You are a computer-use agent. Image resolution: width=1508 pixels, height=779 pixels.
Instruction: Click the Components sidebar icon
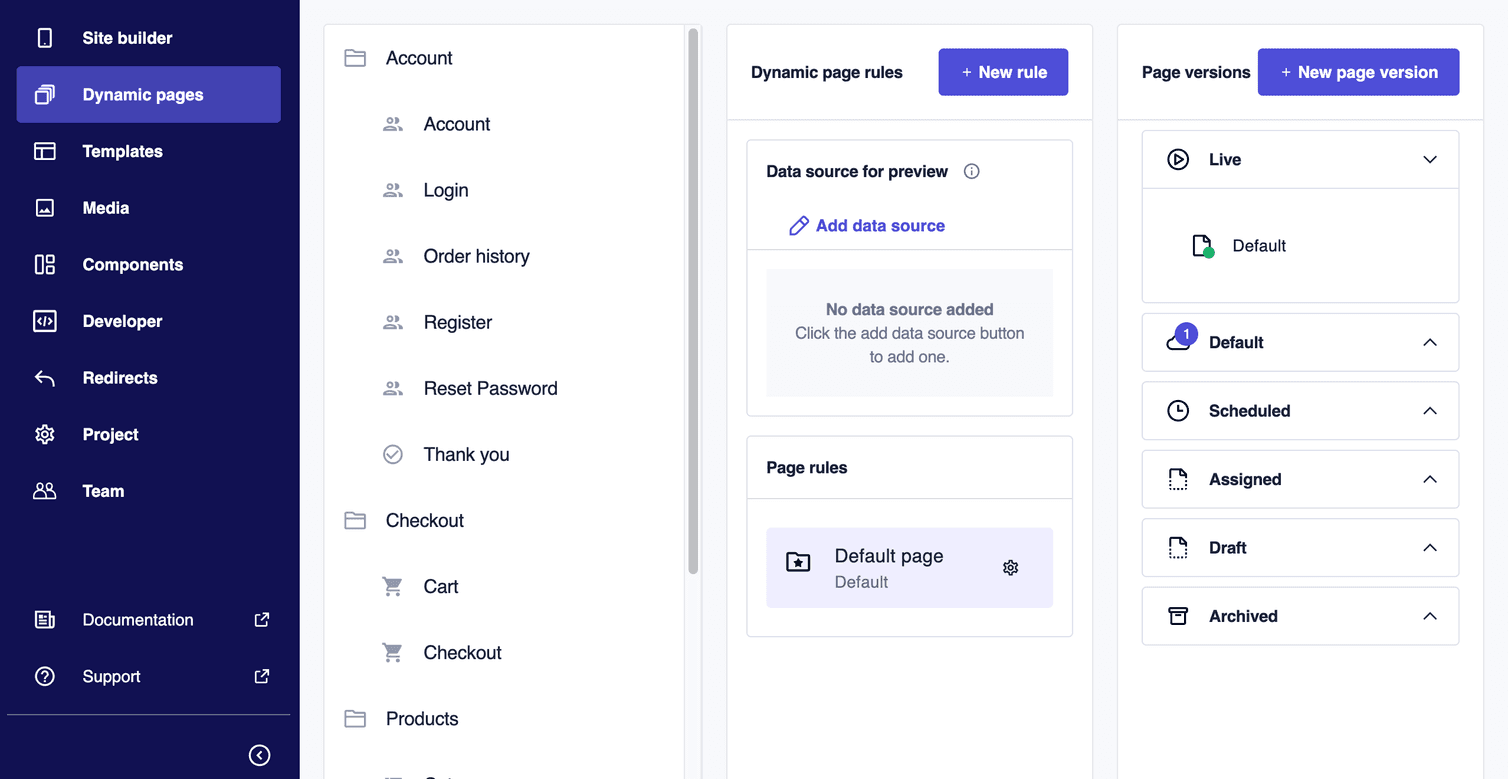tap(45, 264)
